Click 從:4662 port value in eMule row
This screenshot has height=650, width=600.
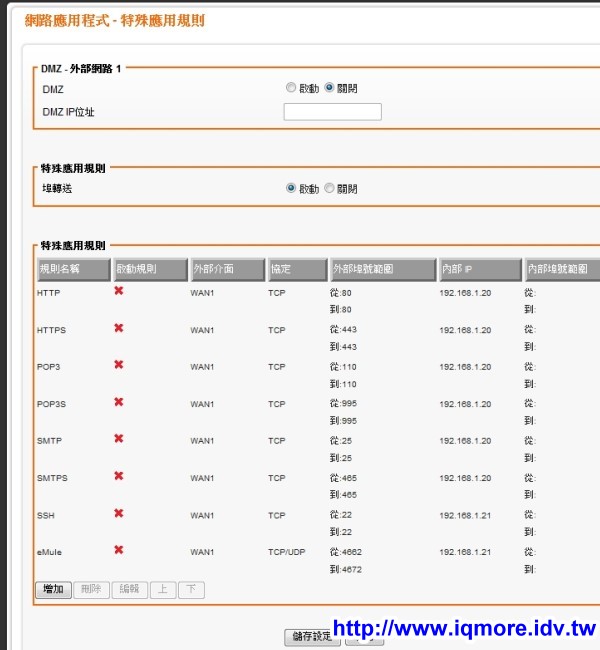click(345, 552)
